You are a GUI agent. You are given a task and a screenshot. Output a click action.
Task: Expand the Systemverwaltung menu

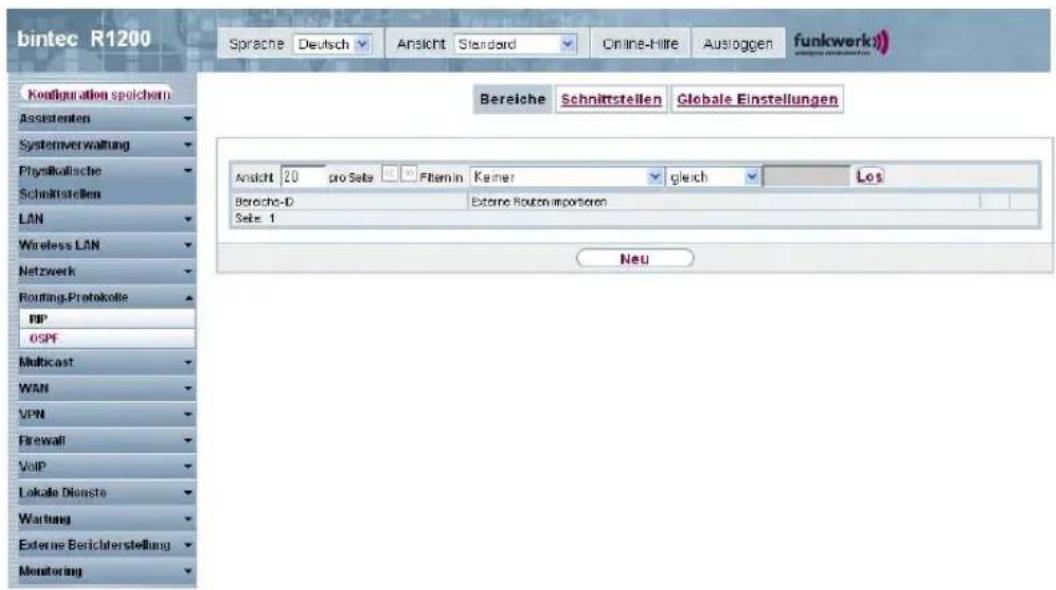(106, 145)
